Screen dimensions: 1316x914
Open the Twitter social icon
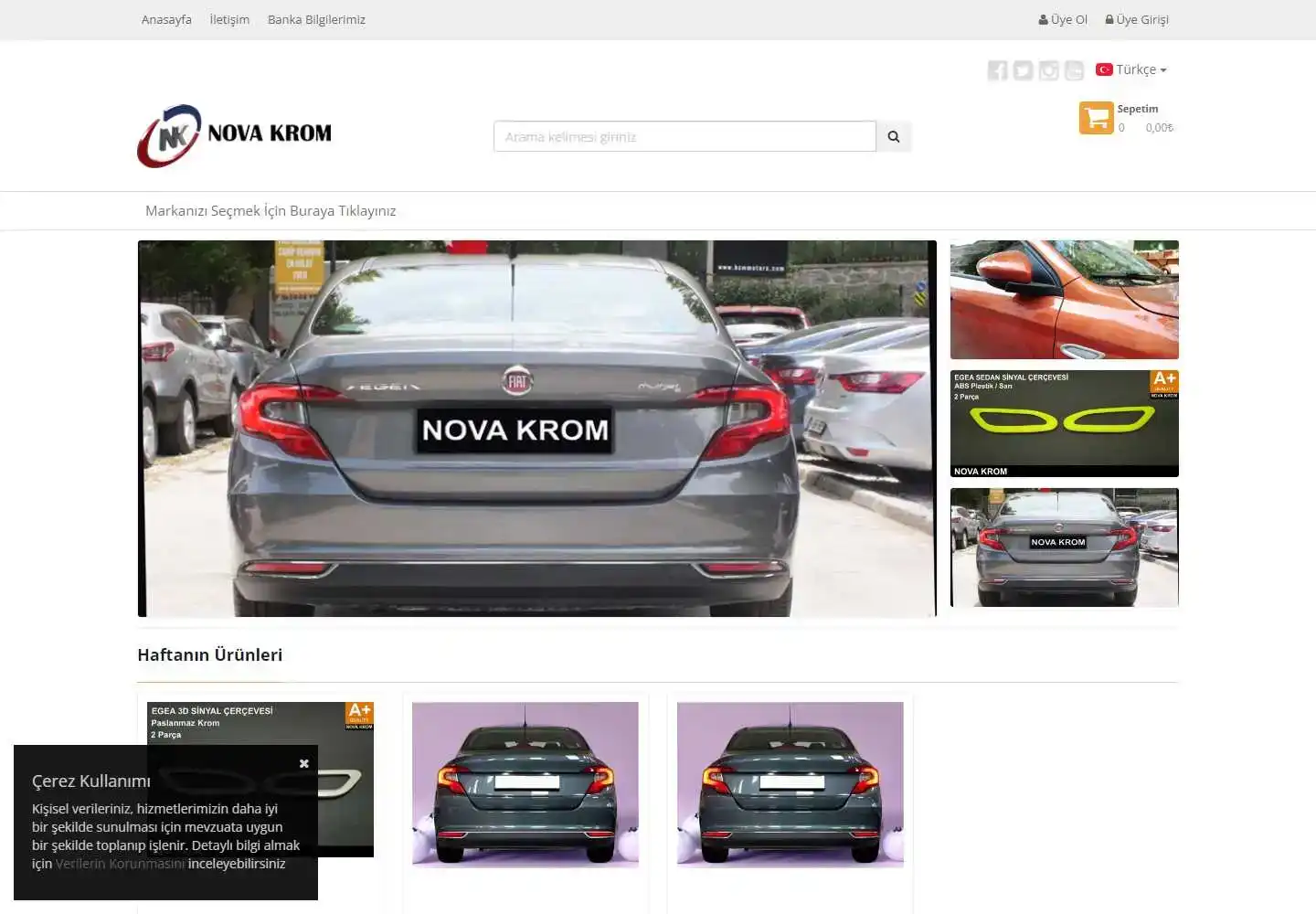(1023, 70)
